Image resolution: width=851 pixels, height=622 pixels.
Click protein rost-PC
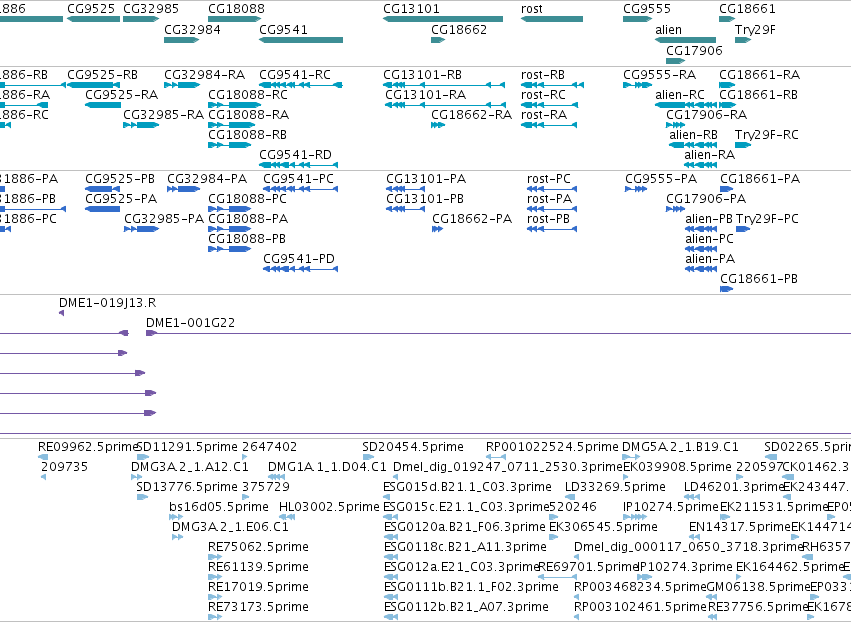(x=549, y=179)
